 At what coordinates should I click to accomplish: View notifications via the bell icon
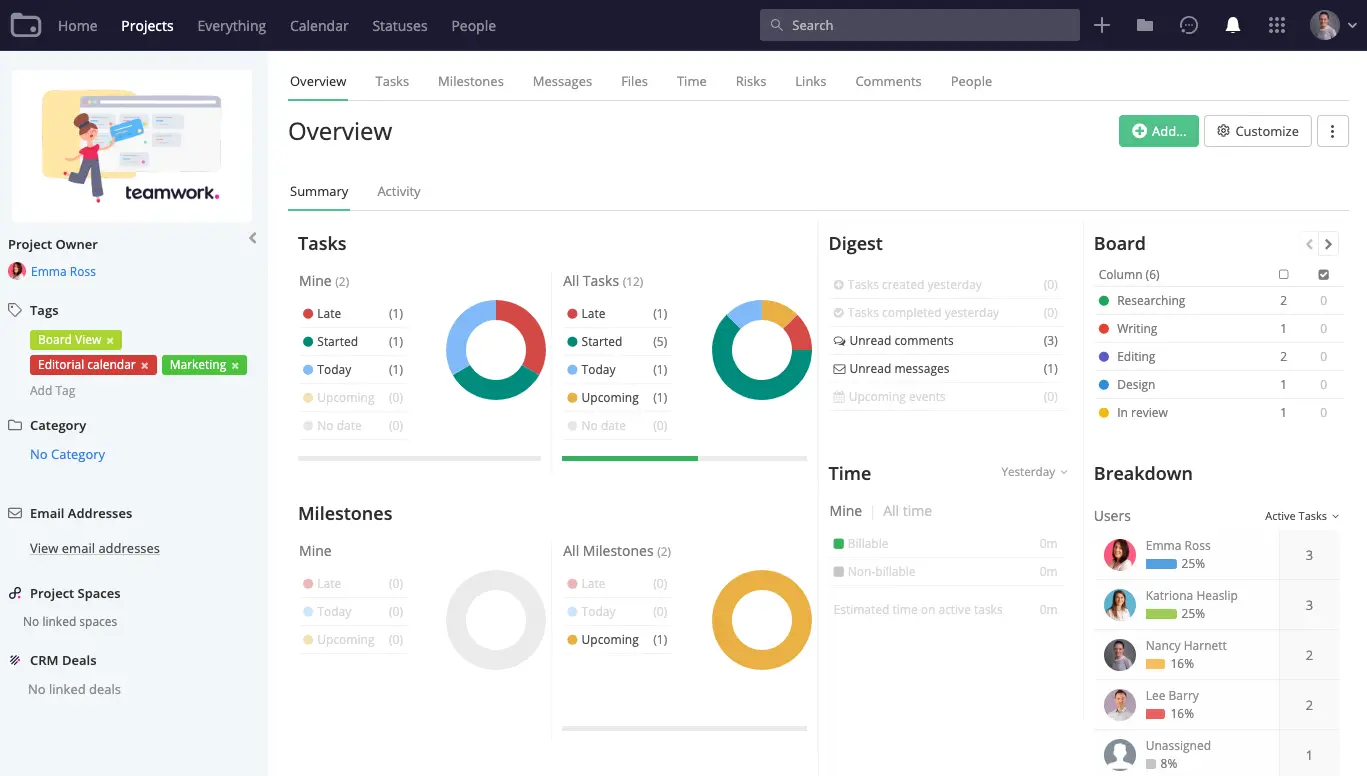click(x=1233, y=24)
